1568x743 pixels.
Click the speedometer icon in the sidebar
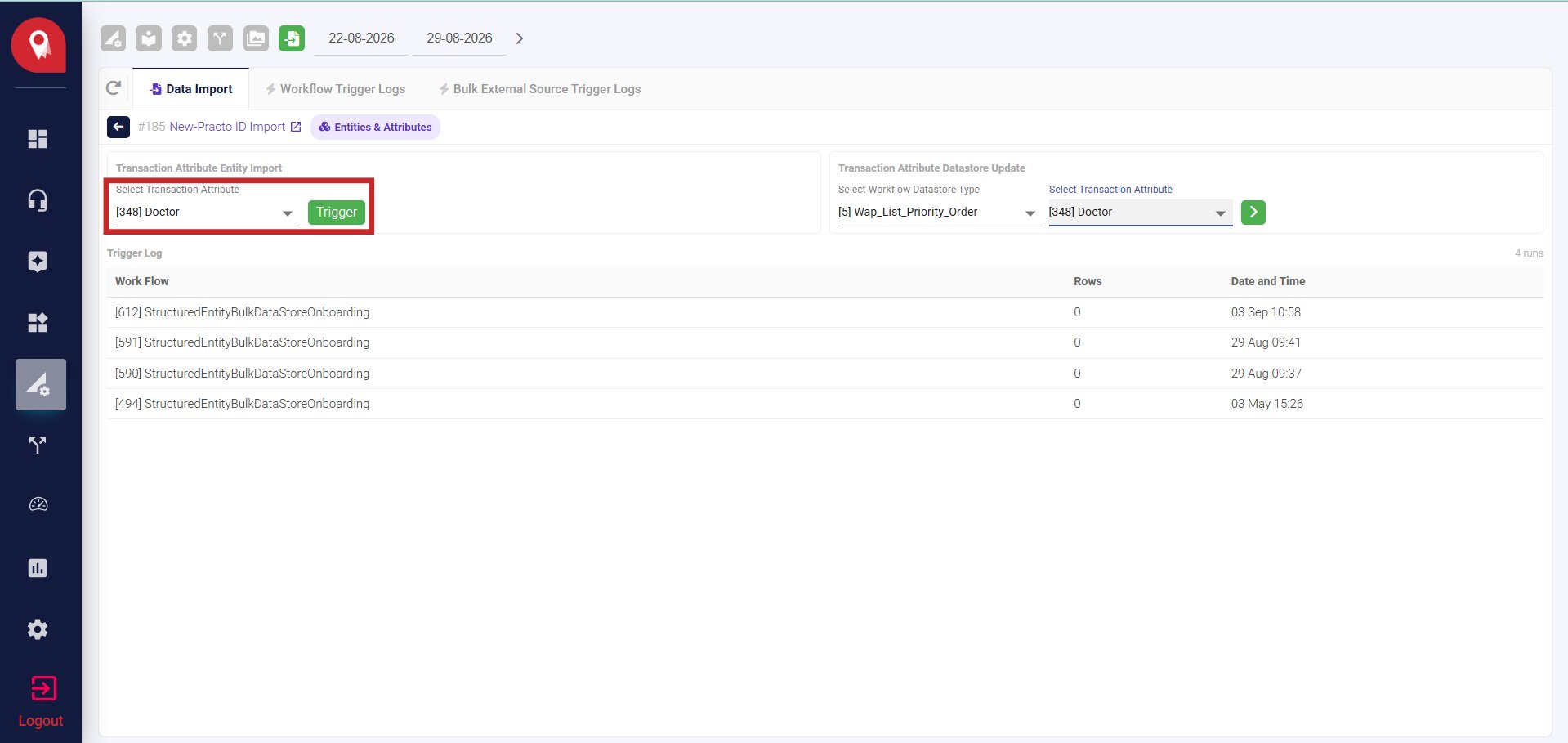38,504
